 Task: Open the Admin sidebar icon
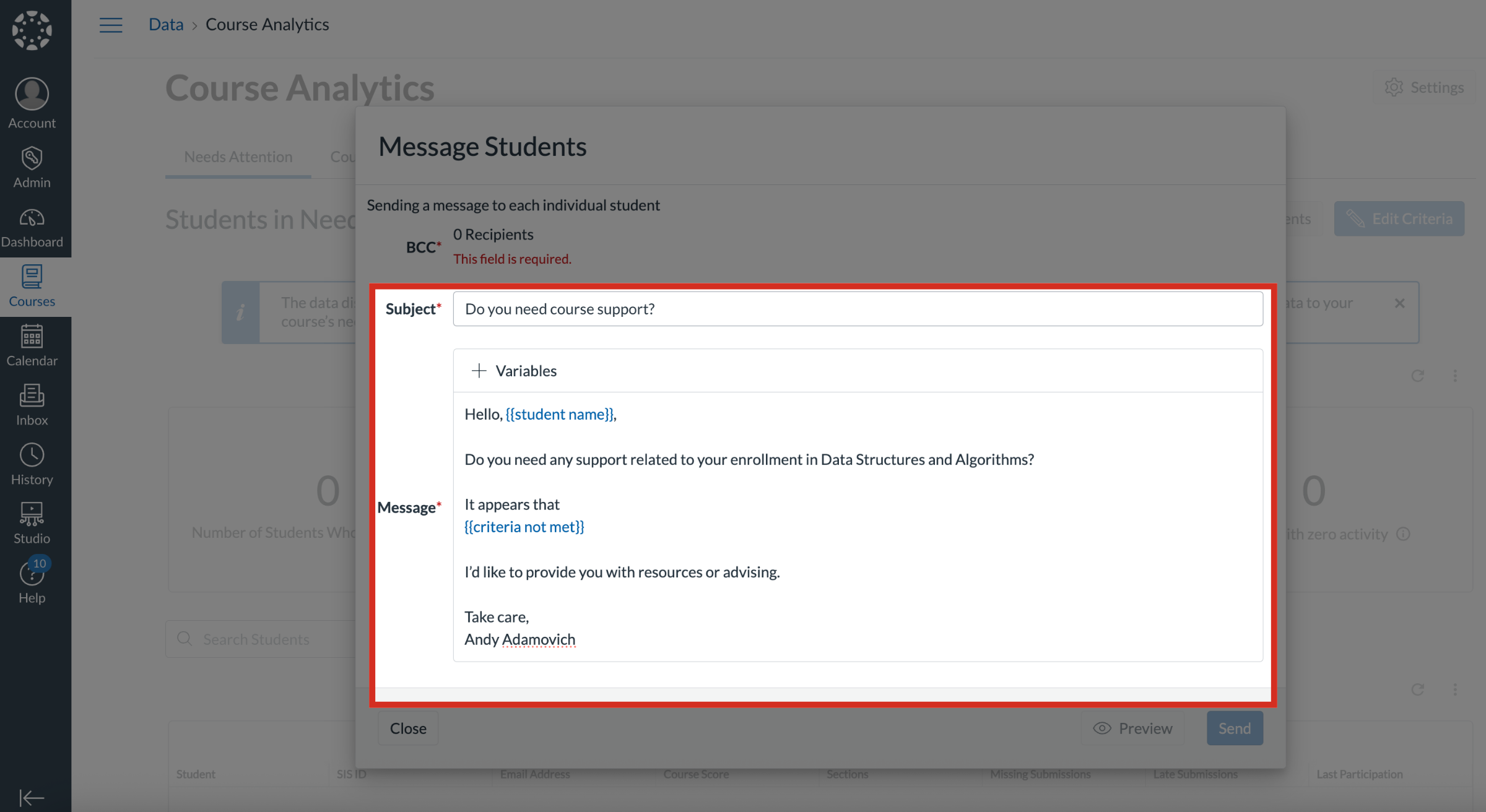coord(32,165)
